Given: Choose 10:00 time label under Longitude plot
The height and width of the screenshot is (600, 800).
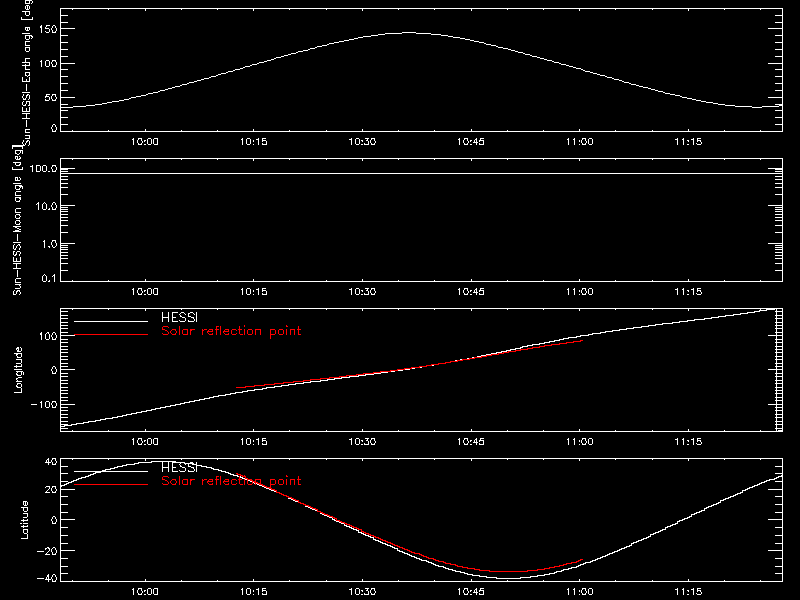Looking at the screenshot, I should (144, 442).
